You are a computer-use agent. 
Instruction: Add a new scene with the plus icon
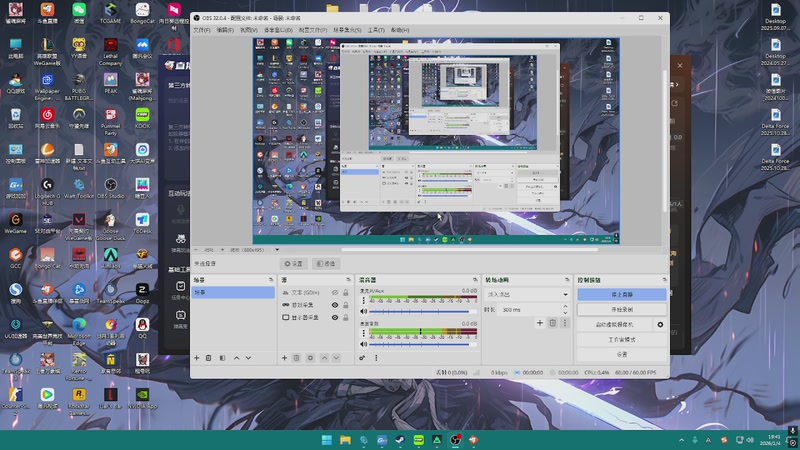coord(196,357)
